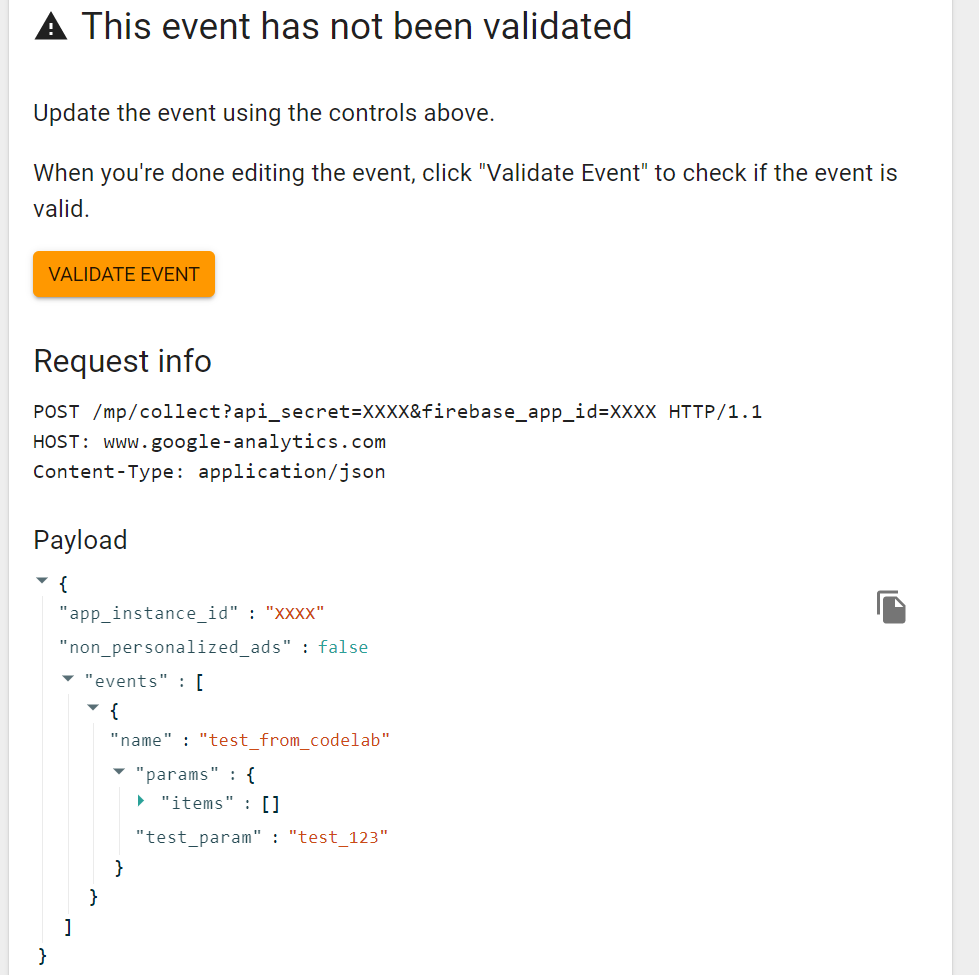Click the "test_from_codelab" event name value

pyautogui.click(x=294, y=740)
